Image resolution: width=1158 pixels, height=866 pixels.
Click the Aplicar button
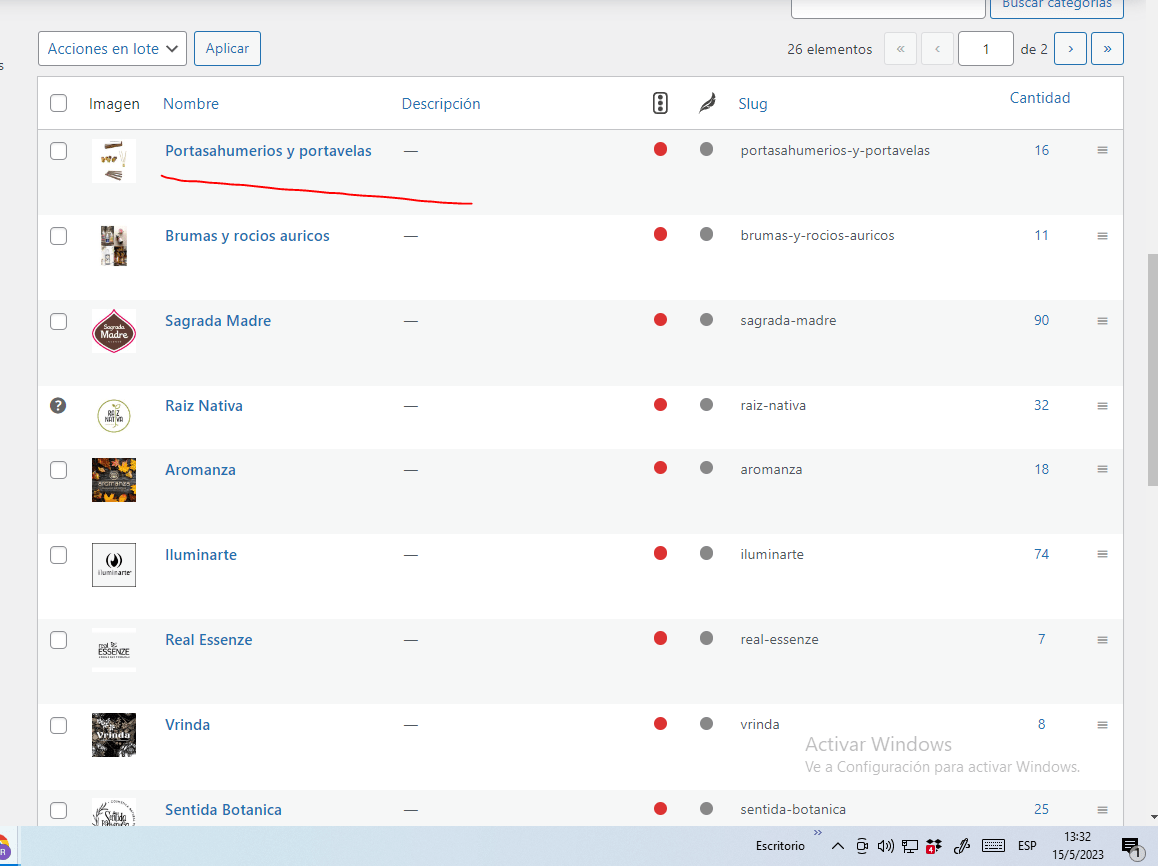pyautogui.click(x=227, y=48)
